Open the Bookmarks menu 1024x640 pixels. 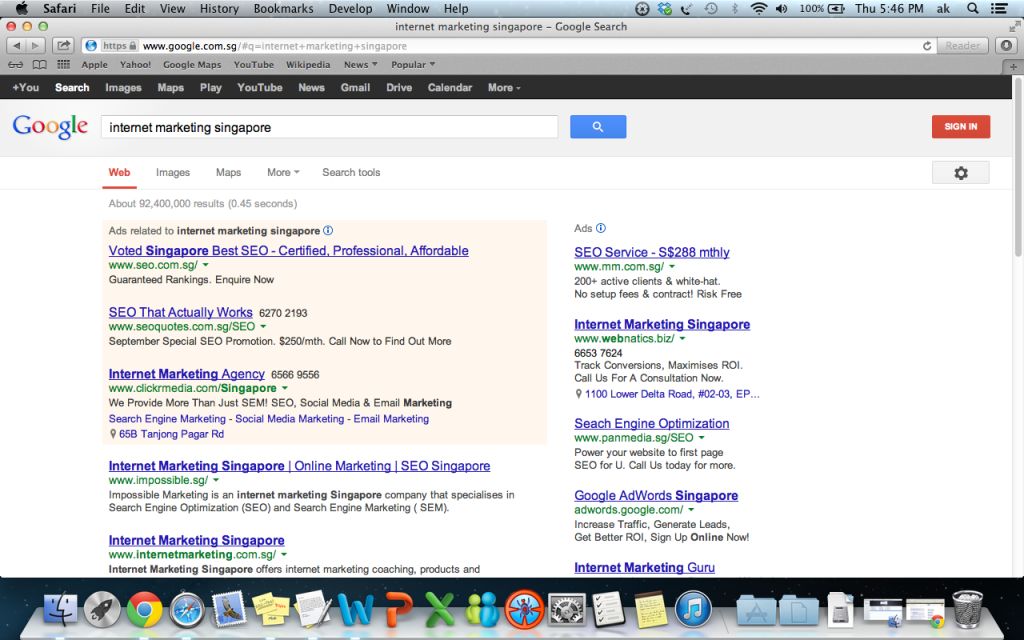pos(283,8)
